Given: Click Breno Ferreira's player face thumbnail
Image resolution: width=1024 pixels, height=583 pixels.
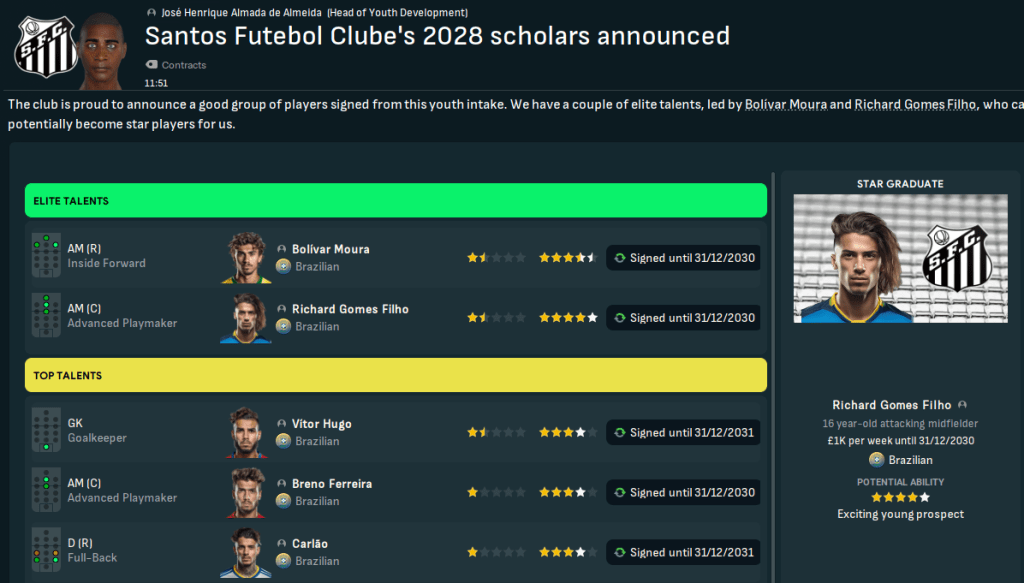Looking at the screenshot, I should 246,492.
